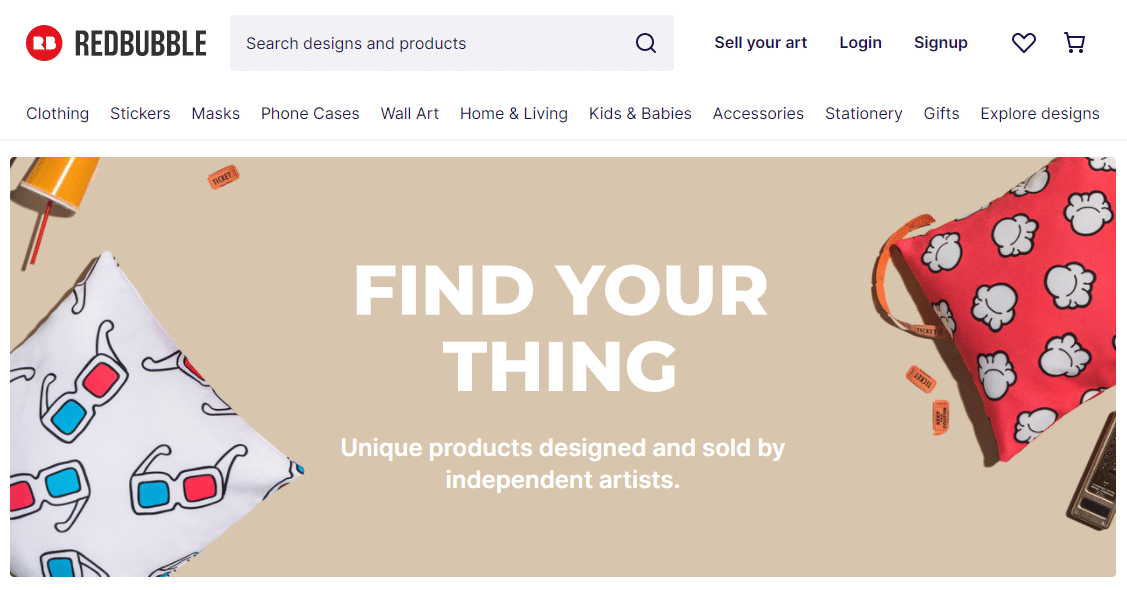The width and height of the screenshot is (1127, 590).
Task: Open the Clothing menu
Action: 58,114
